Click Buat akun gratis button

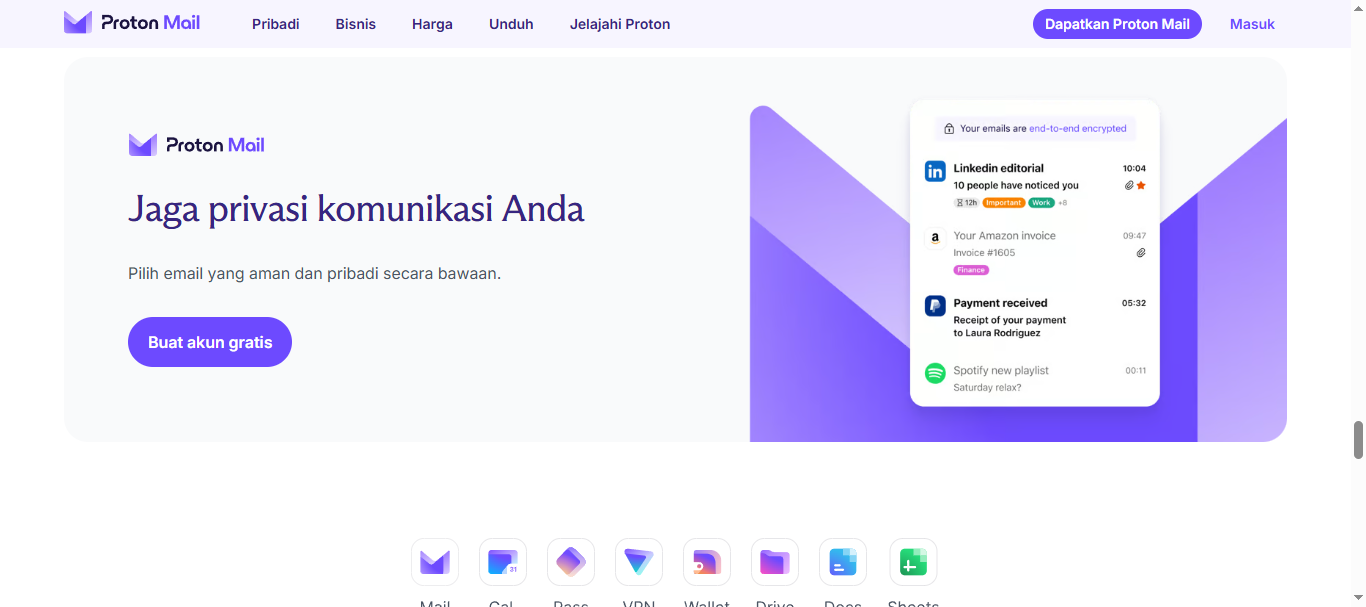[210, 342]
